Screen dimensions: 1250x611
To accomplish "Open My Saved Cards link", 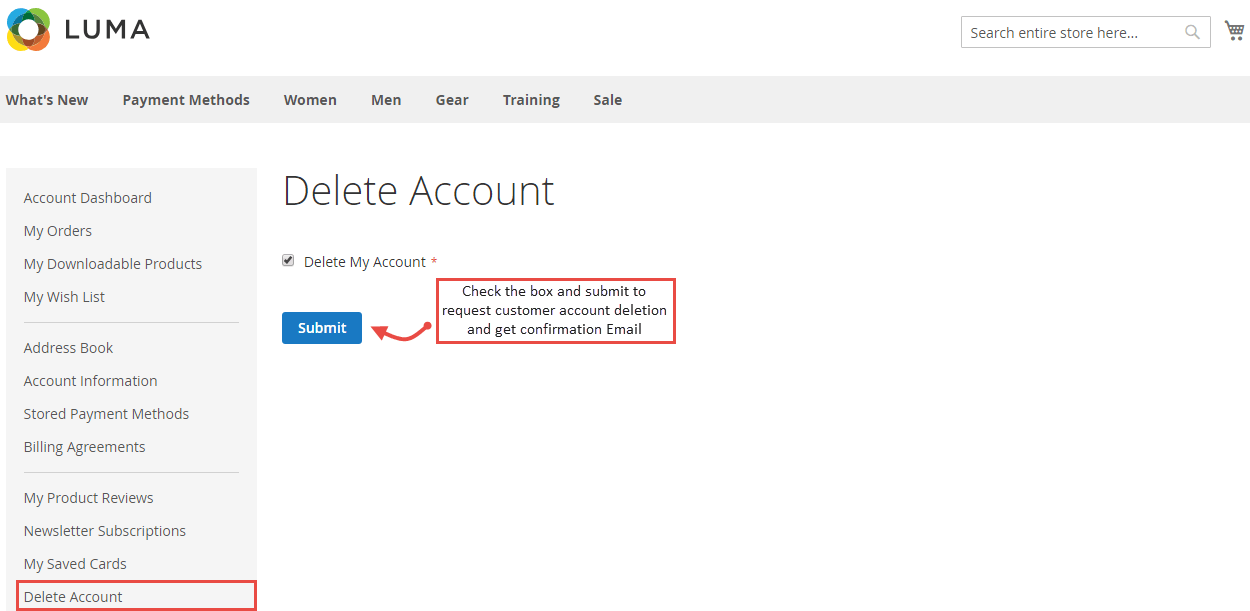I will tap(75, 564).
